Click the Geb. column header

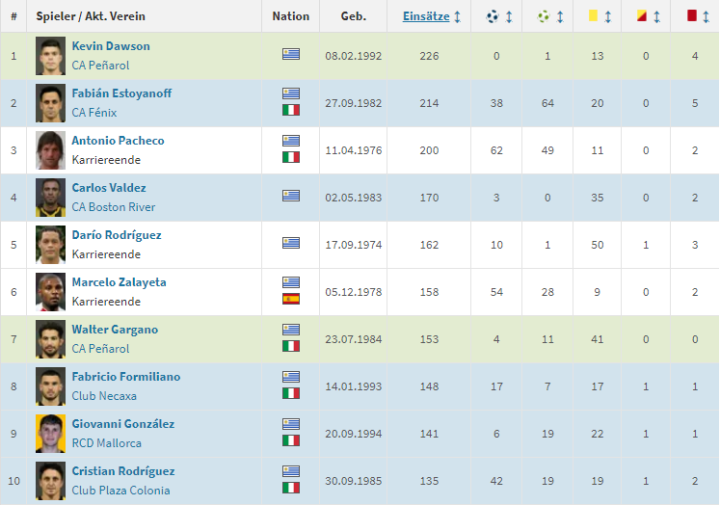tap(353, 16)
